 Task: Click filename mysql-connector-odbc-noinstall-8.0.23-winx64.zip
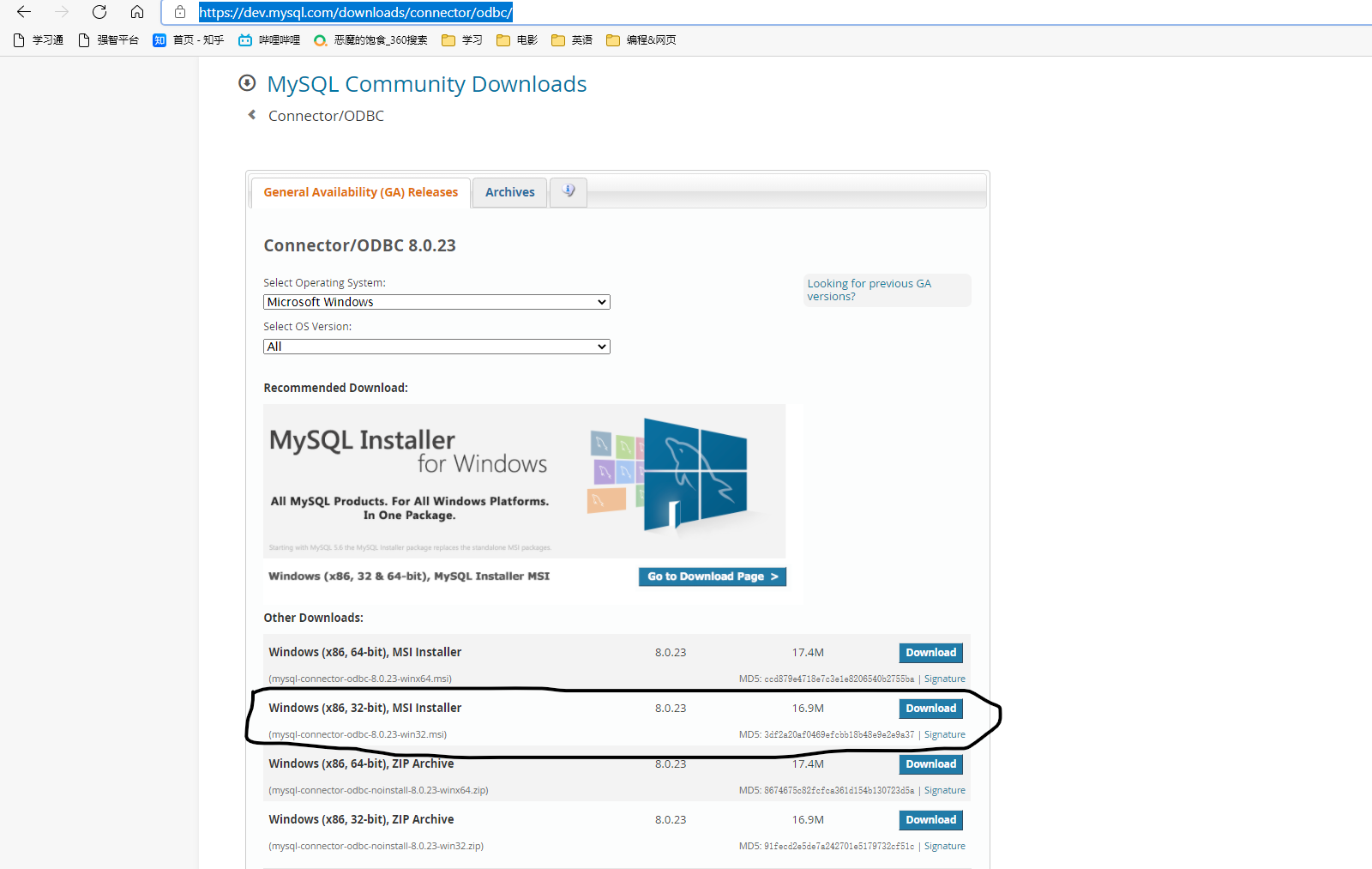tap(378, 790)
